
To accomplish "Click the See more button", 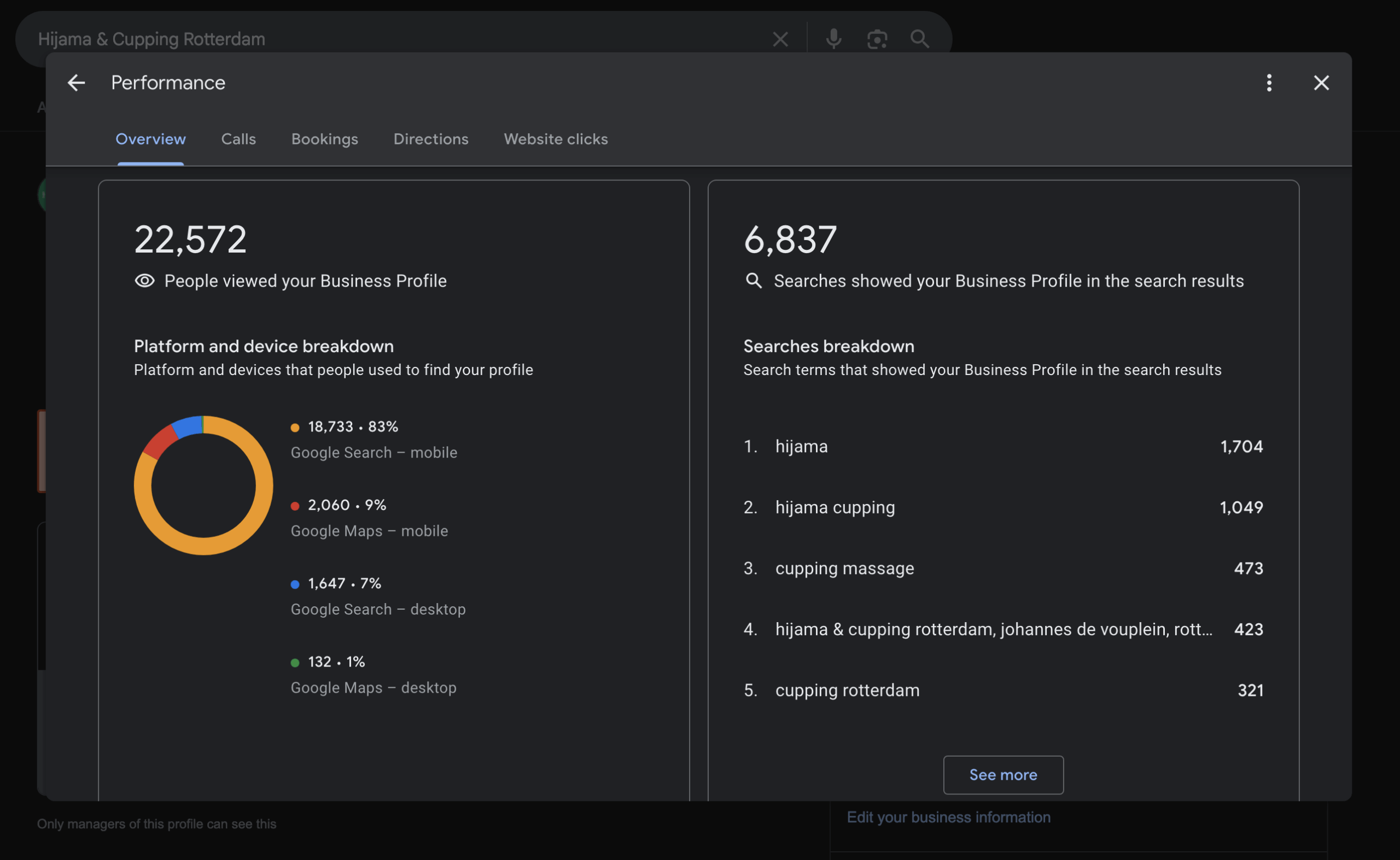I will click(1002, 775).
